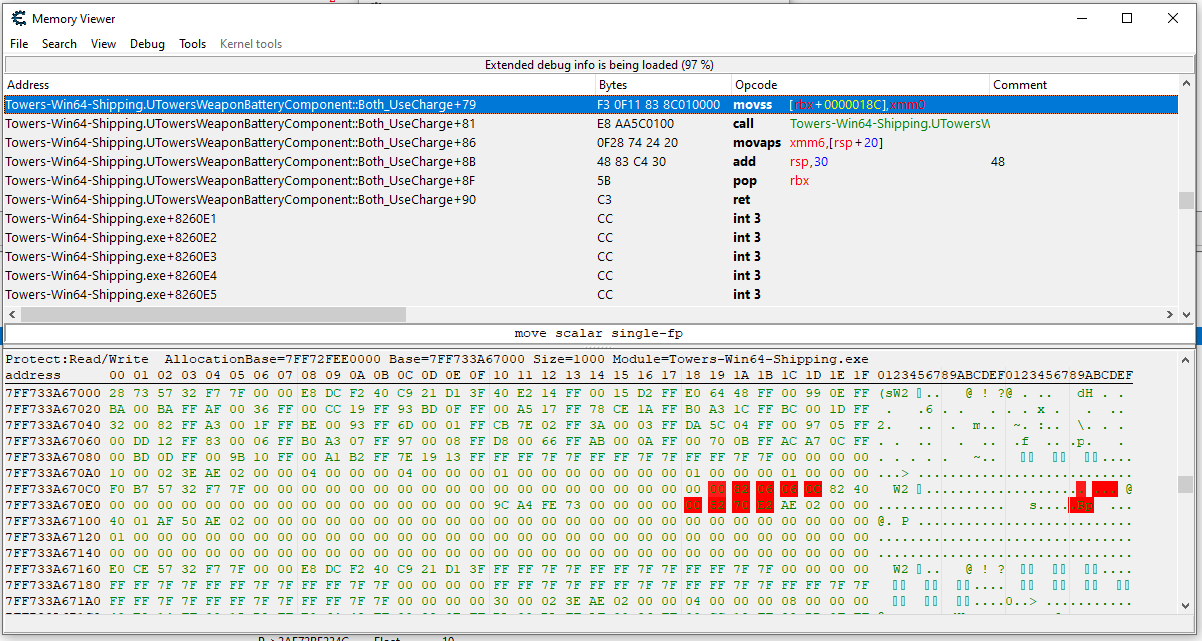The width and height of the screenshot is (1202, 641).
Task: Open the Tools menu
Action: 192,44
